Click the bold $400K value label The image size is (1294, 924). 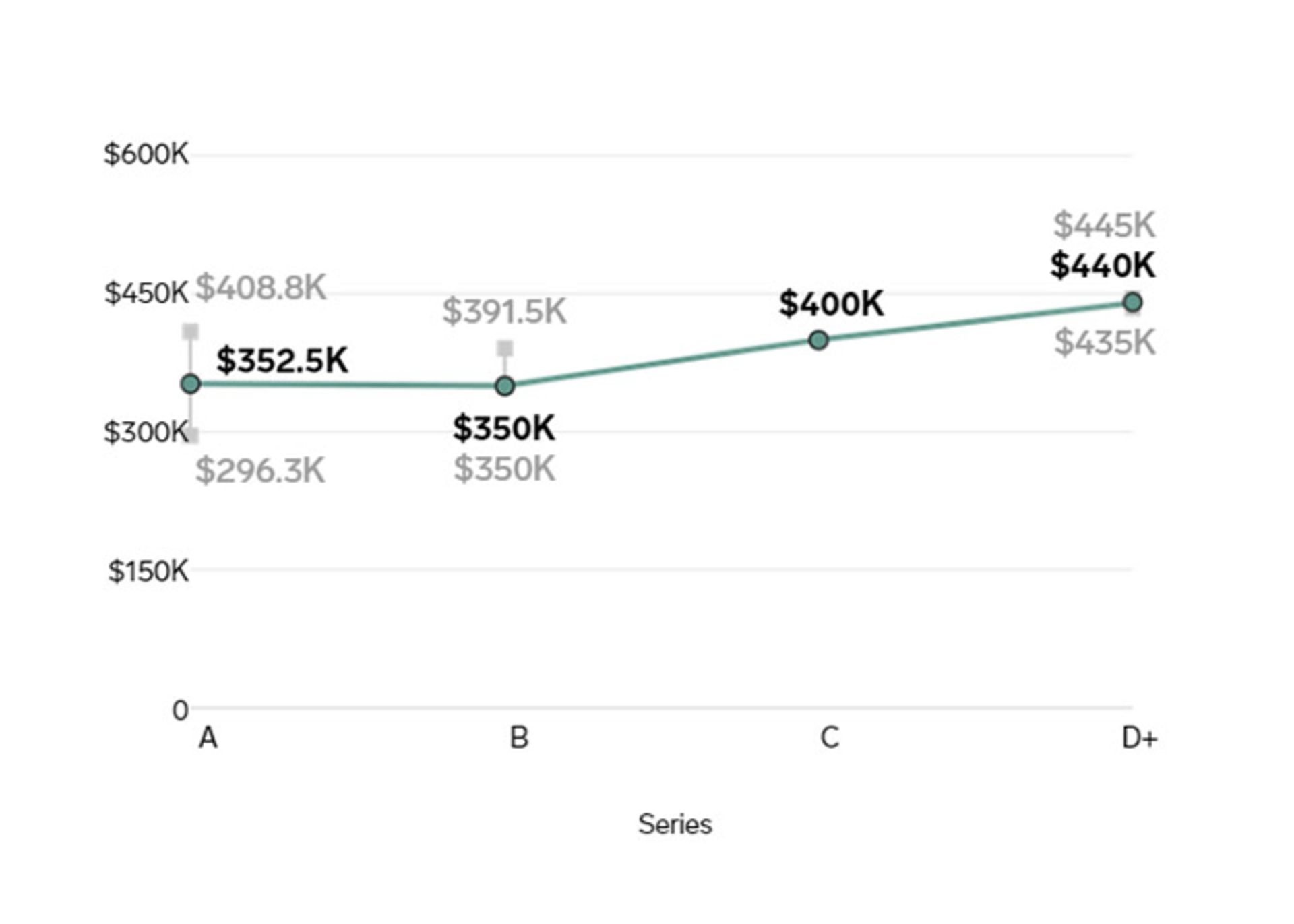pos(831,304)
